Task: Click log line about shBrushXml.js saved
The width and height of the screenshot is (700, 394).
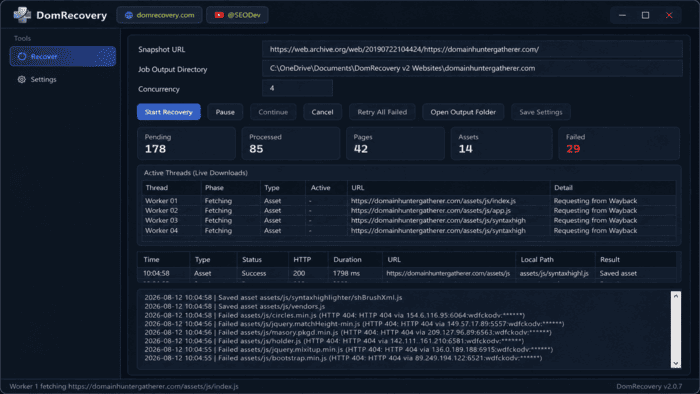Action: pyautogui.click(x=273, y=298)
